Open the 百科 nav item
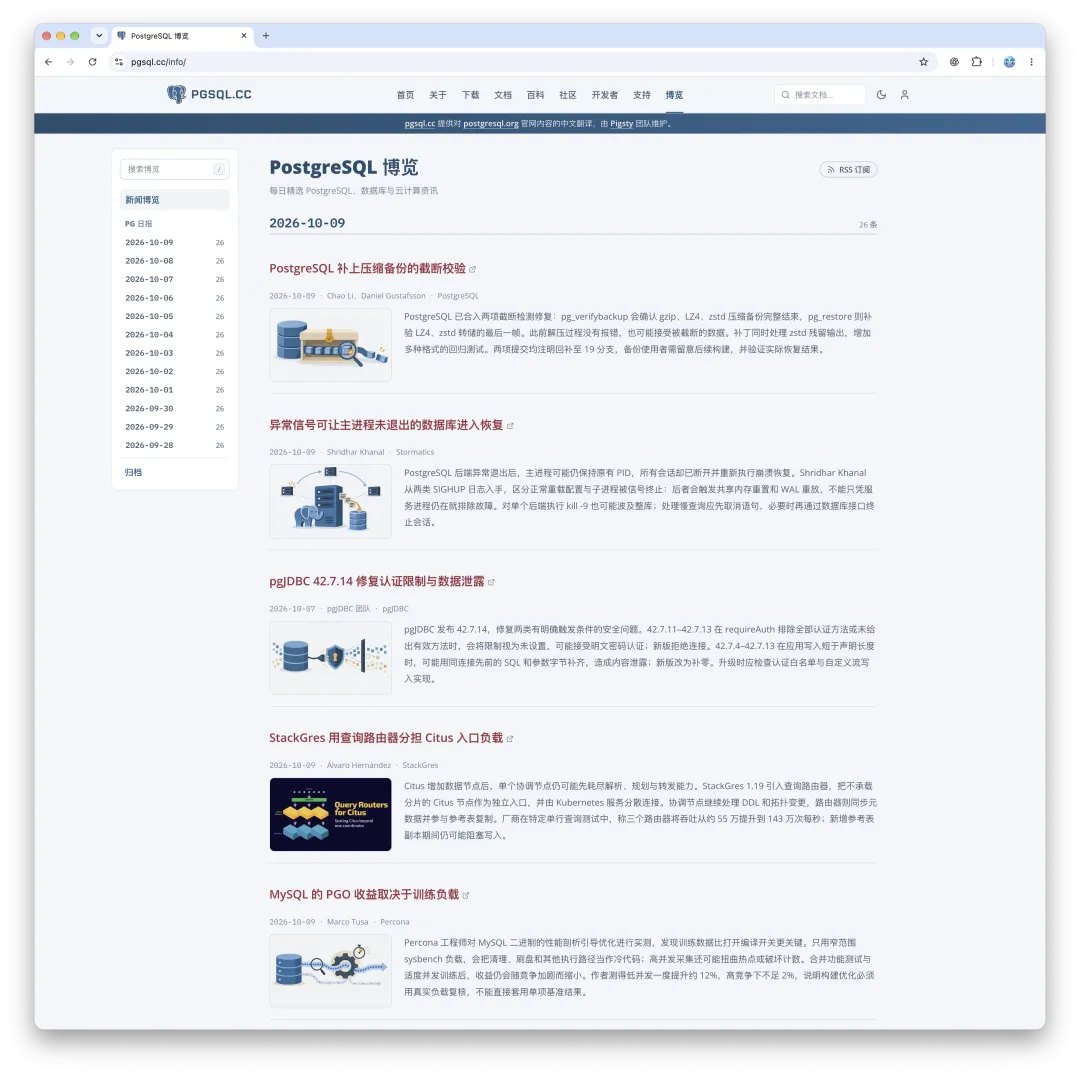The image size is (1080, 1075). click(535, 95)
